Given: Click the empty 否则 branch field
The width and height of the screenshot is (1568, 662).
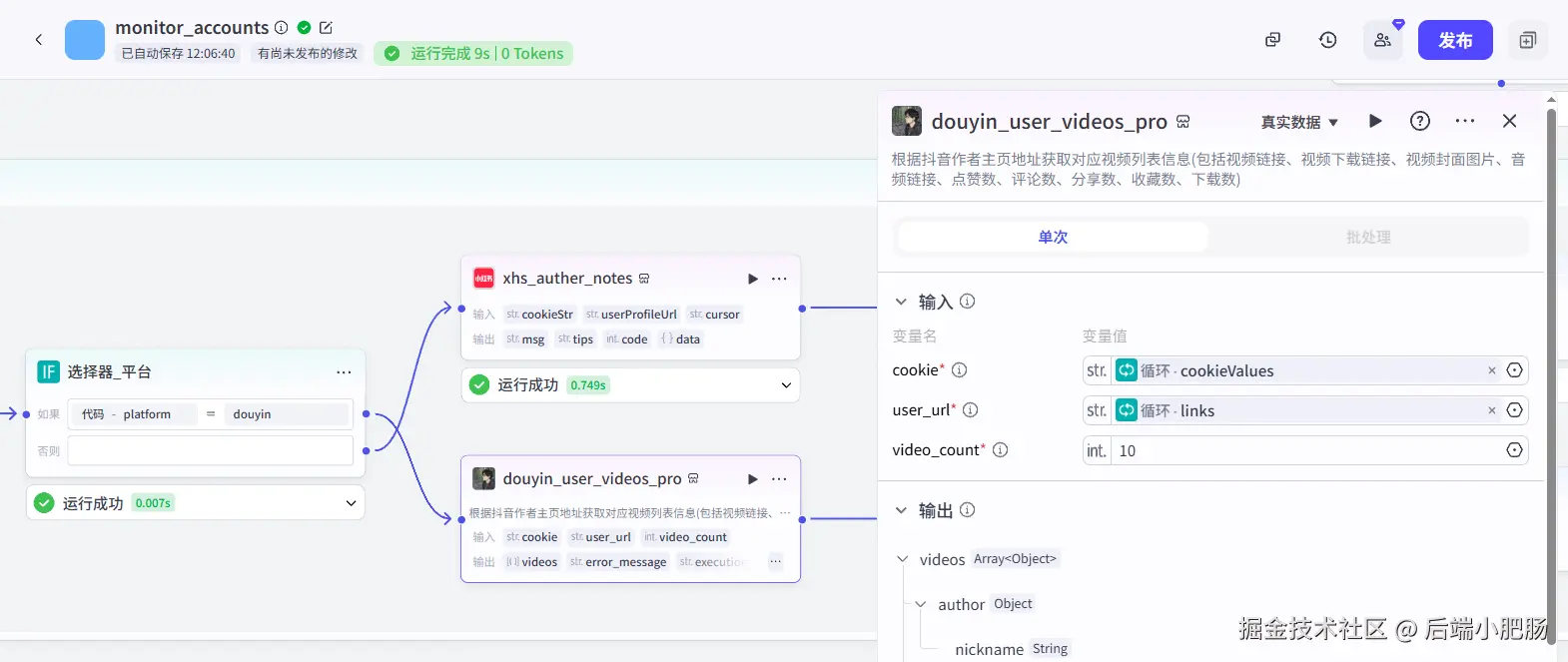Looking at the screenshot, I should 211,450.
